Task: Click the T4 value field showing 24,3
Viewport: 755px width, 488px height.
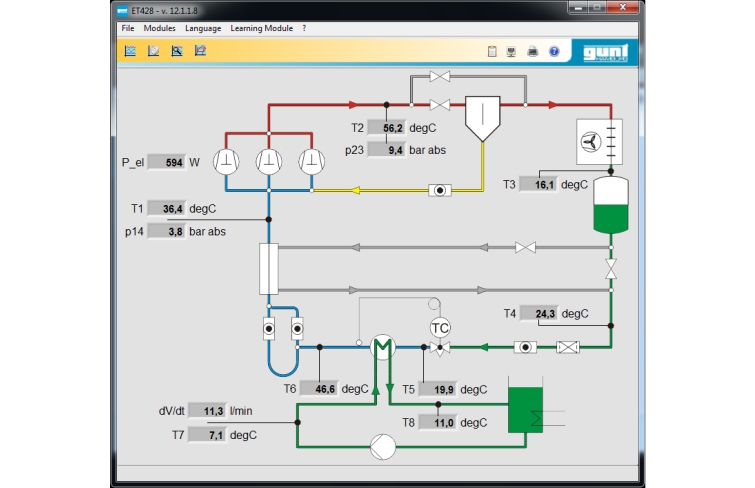Action: point(539,314)
